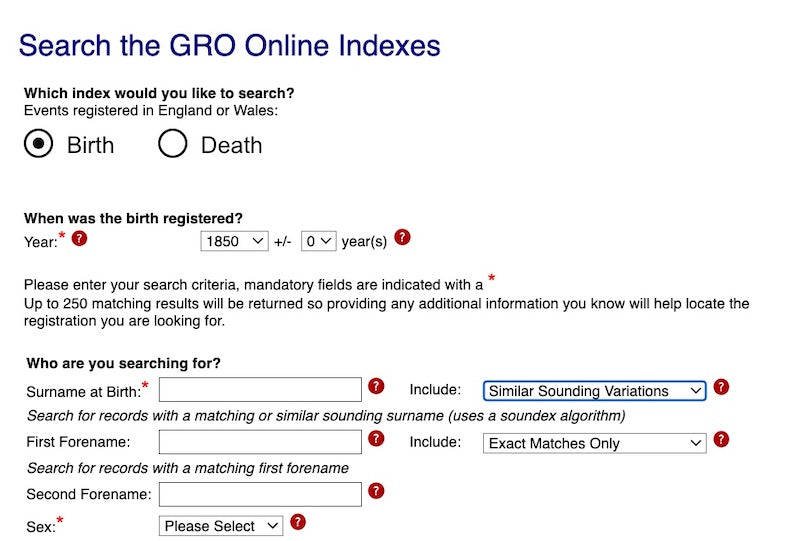Open the Sex 'Please Select' dropdown
This screenshot has height=541, width=800.
pos(221,526)
